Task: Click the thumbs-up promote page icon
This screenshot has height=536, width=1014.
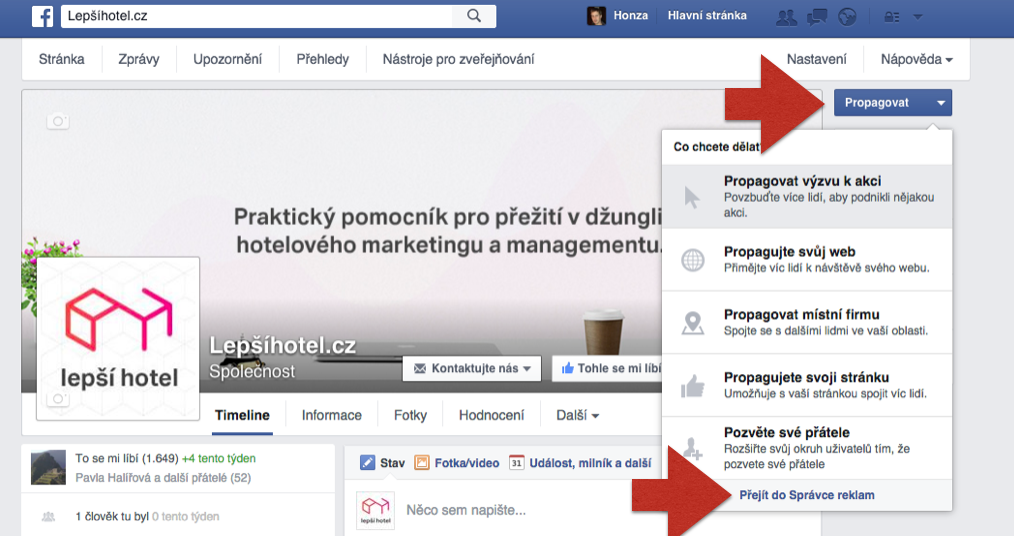Action: click(x=693, y=386)
